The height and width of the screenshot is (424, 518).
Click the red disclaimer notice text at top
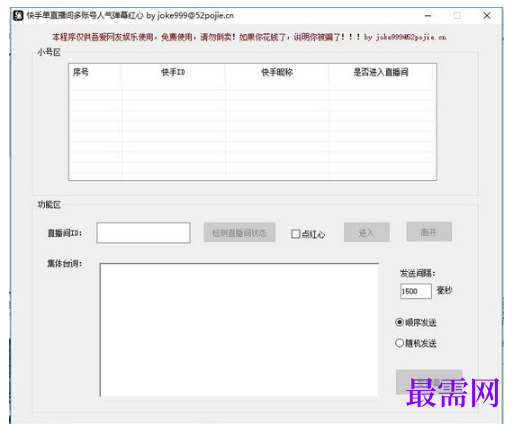249,37
